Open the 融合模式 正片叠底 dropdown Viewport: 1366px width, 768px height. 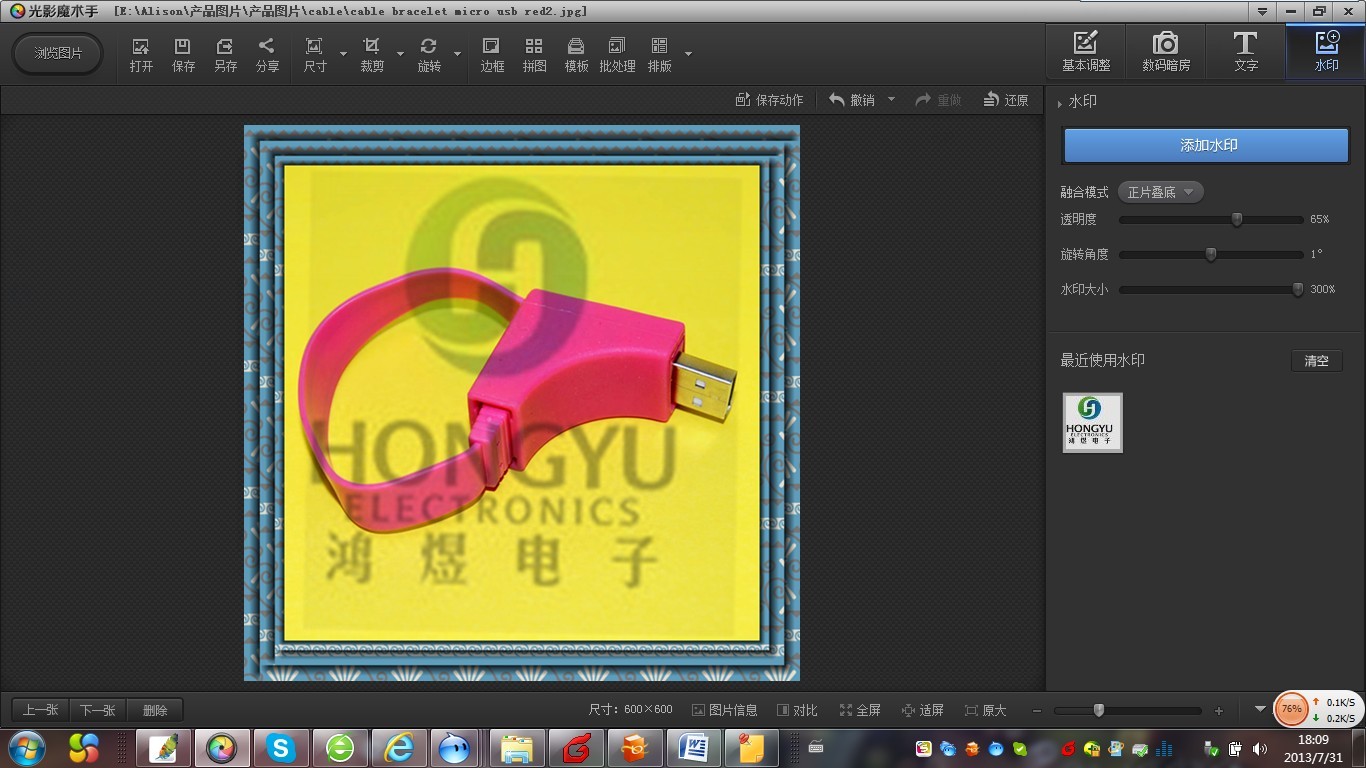point(1161,192)
